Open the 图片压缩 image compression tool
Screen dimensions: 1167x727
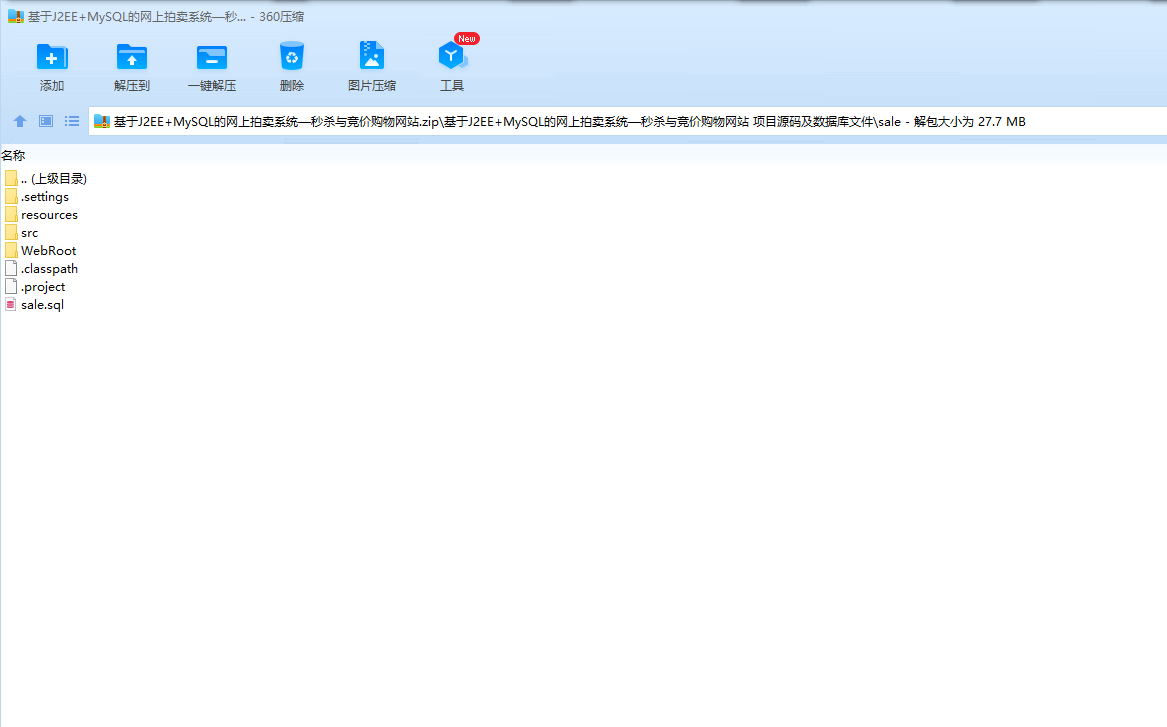[x=371, y=56]
